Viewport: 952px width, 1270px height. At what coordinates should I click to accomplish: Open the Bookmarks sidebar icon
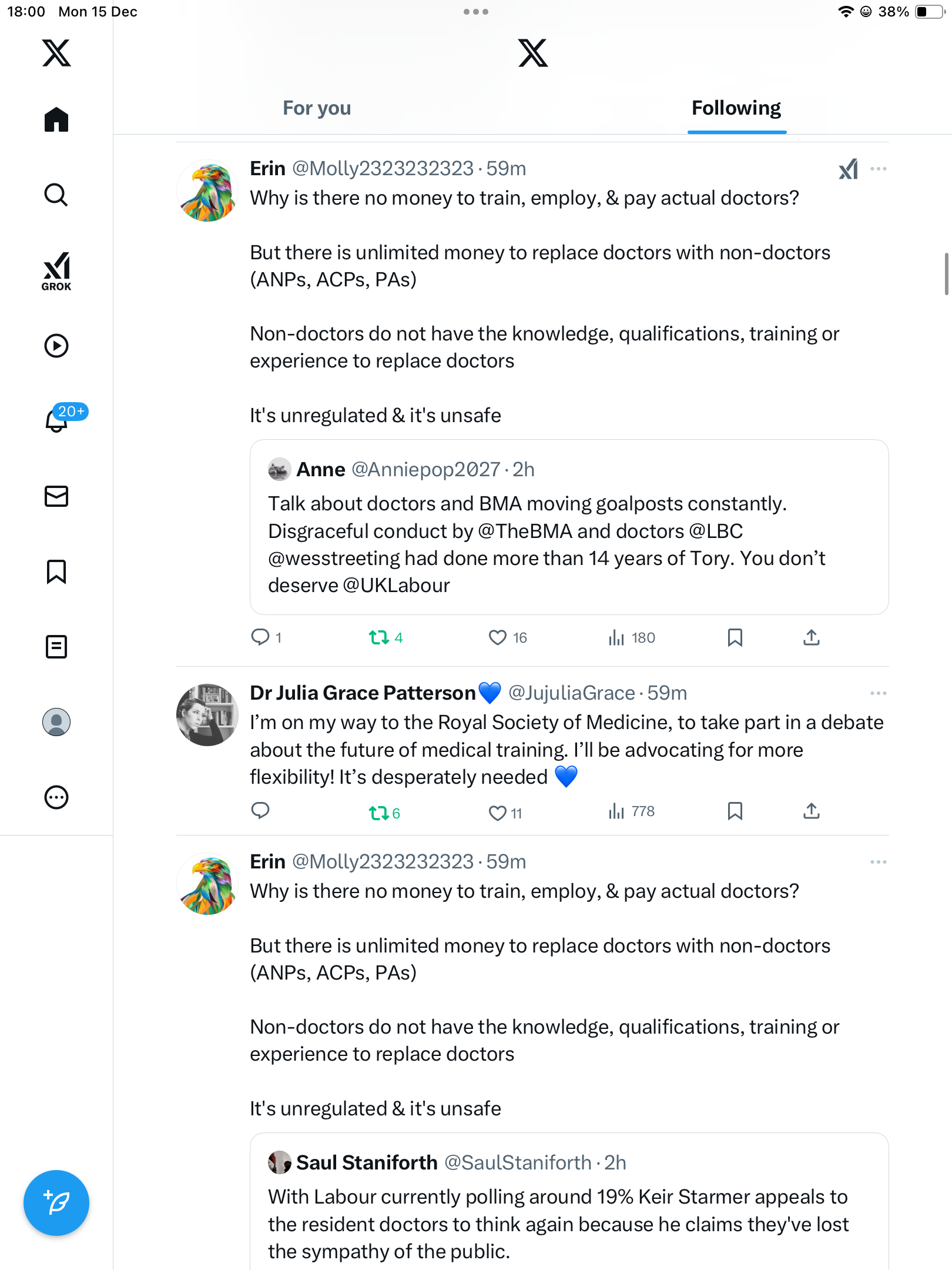(56, 571)
